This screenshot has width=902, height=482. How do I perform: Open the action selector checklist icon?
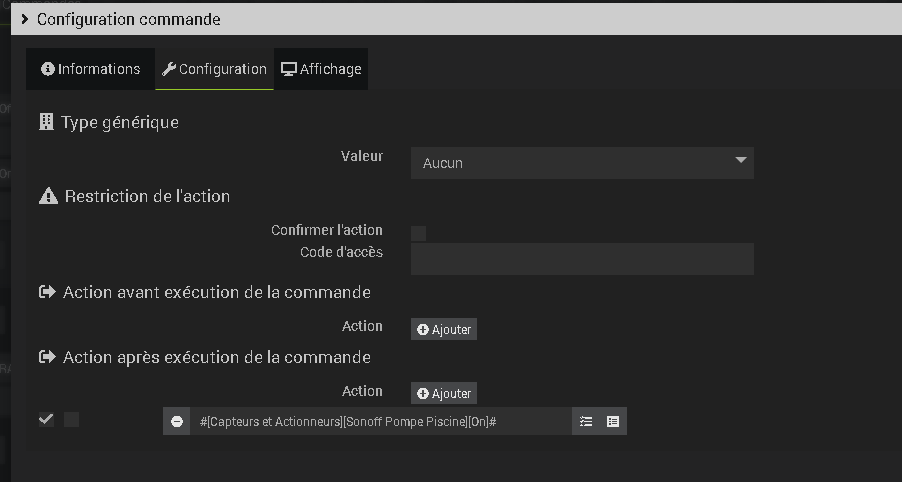pyautogui.click(x=586, y=422)
